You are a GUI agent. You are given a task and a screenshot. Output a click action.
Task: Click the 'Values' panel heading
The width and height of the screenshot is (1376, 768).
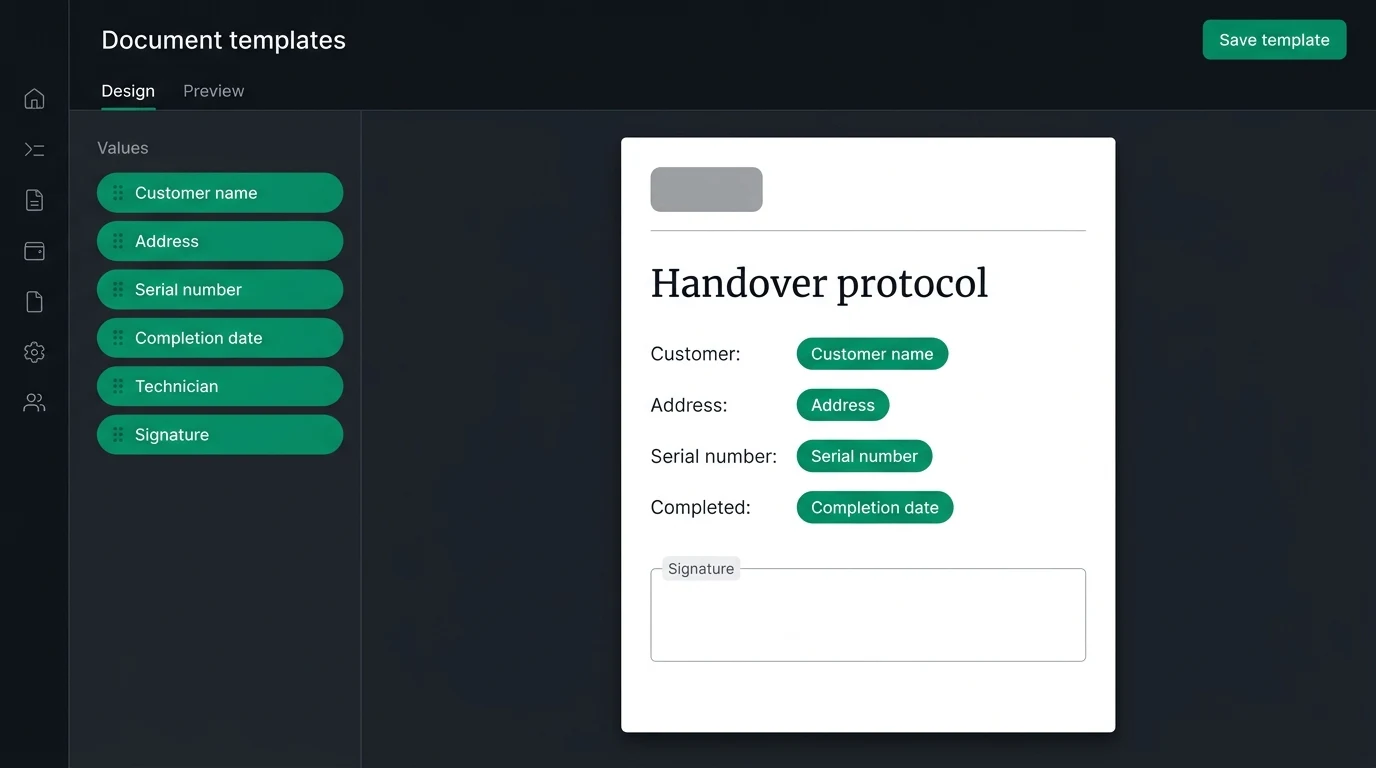(122, 148)
